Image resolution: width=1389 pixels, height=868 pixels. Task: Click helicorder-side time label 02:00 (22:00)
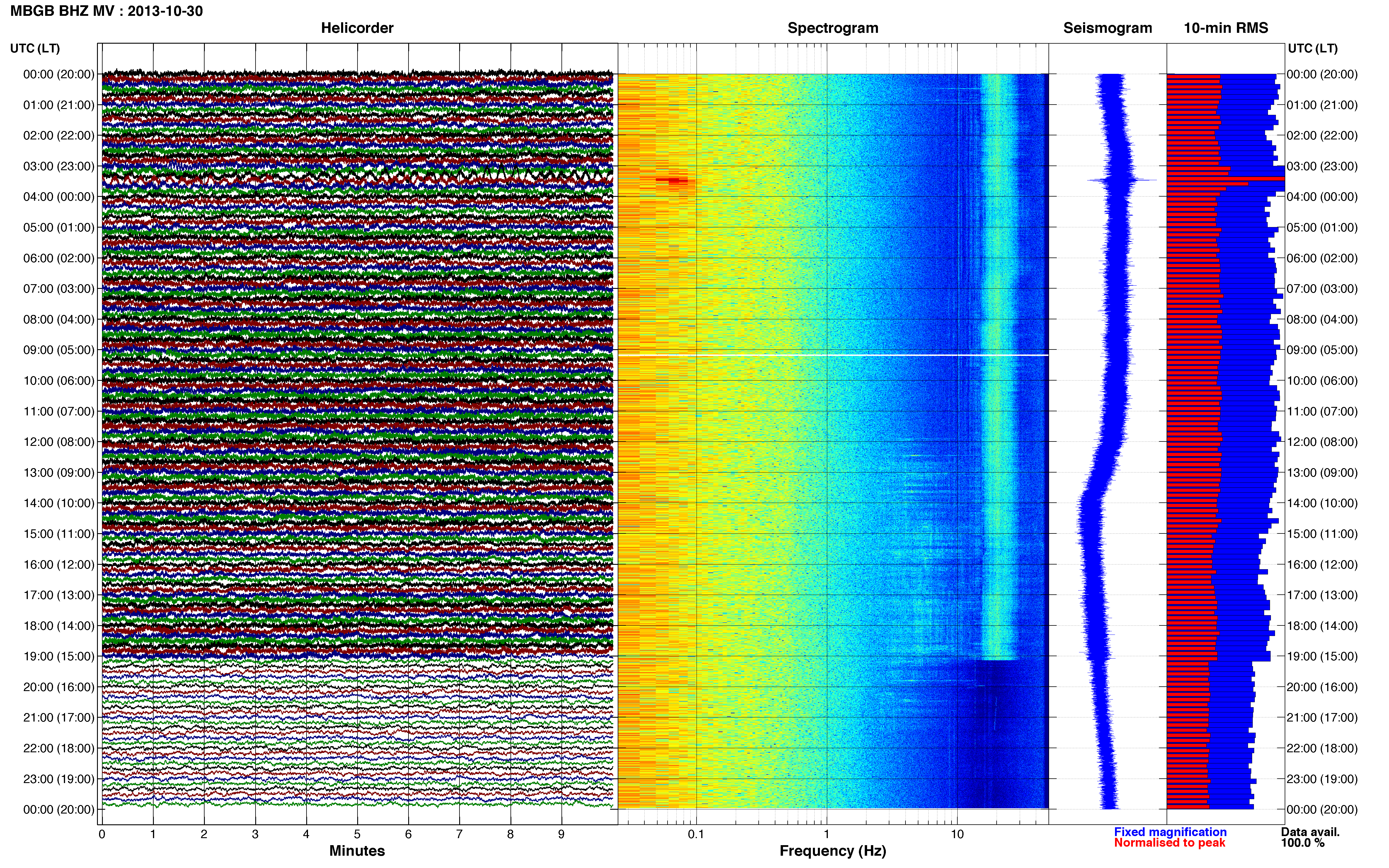pos(59,135)
